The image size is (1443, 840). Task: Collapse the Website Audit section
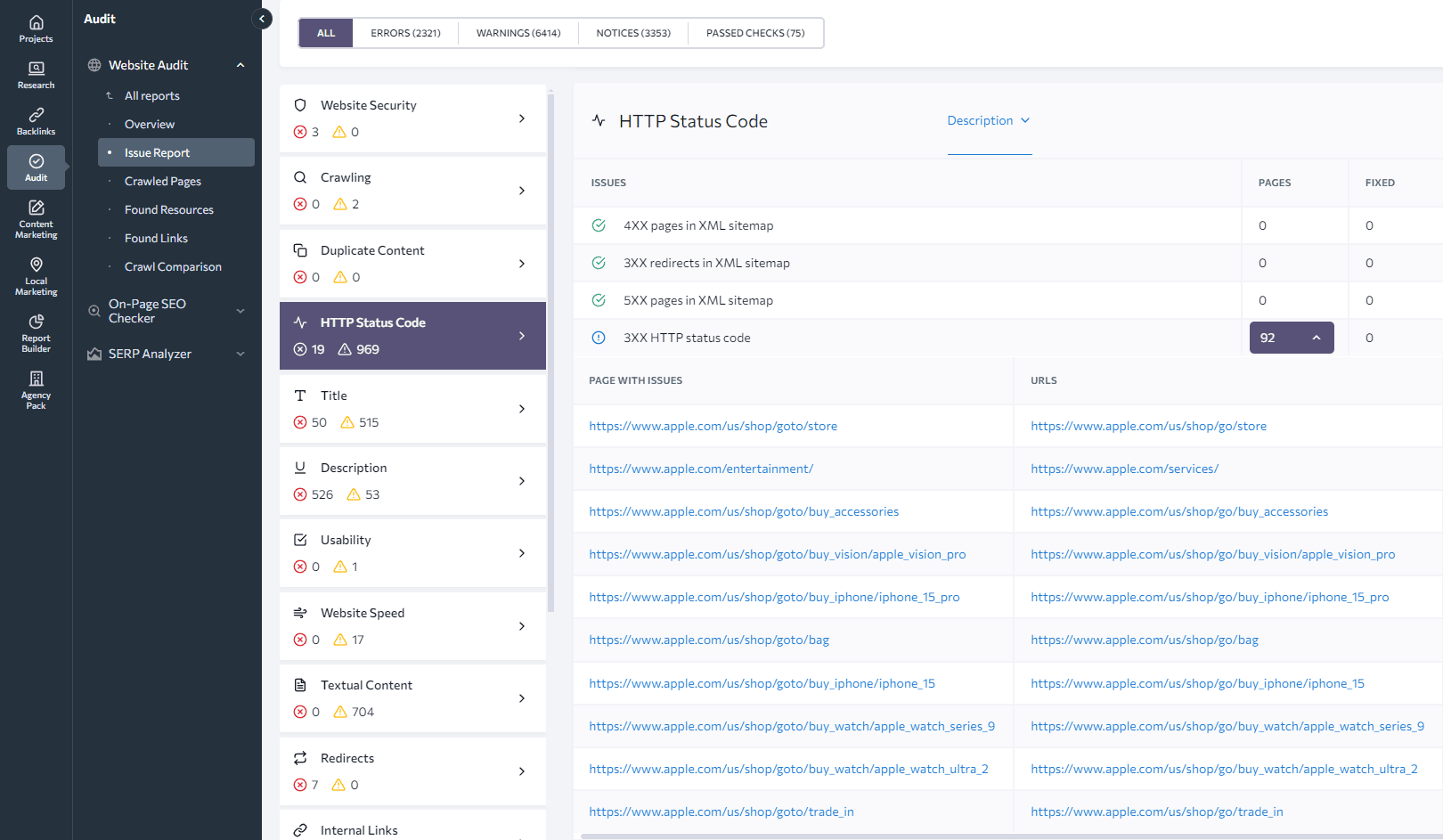(240, 64)
